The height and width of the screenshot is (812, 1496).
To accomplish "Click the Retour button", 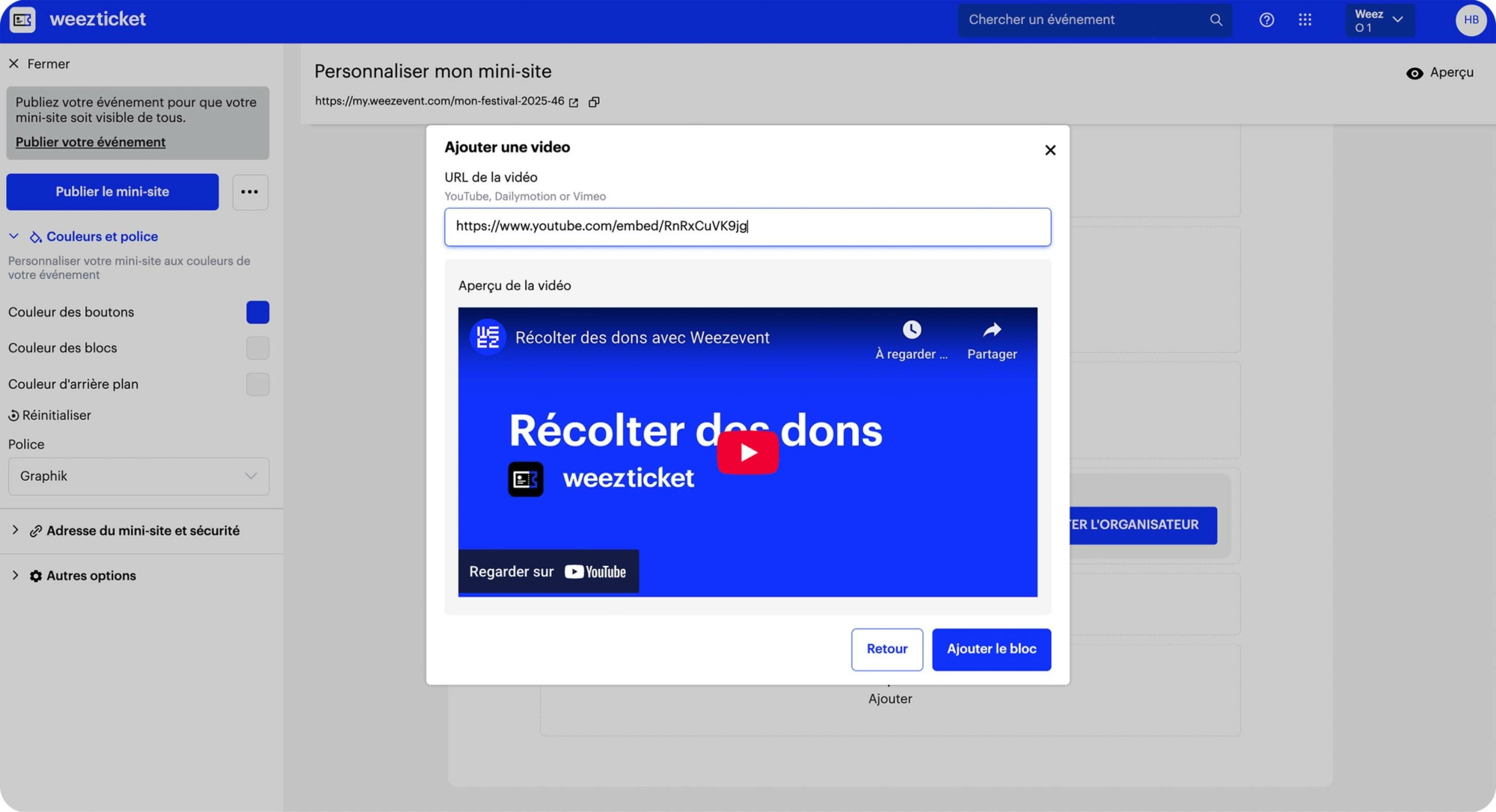I will click(886, 649).
